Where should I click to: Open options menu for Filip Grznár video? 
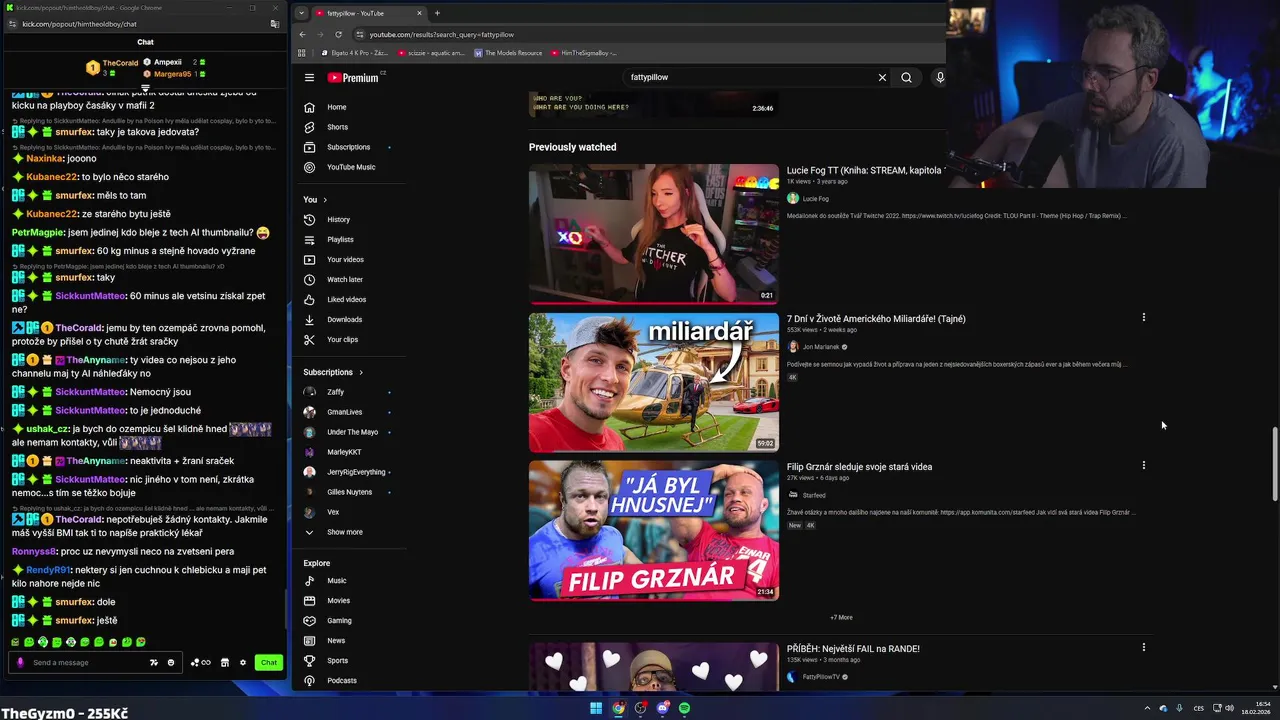[1144, 465]
